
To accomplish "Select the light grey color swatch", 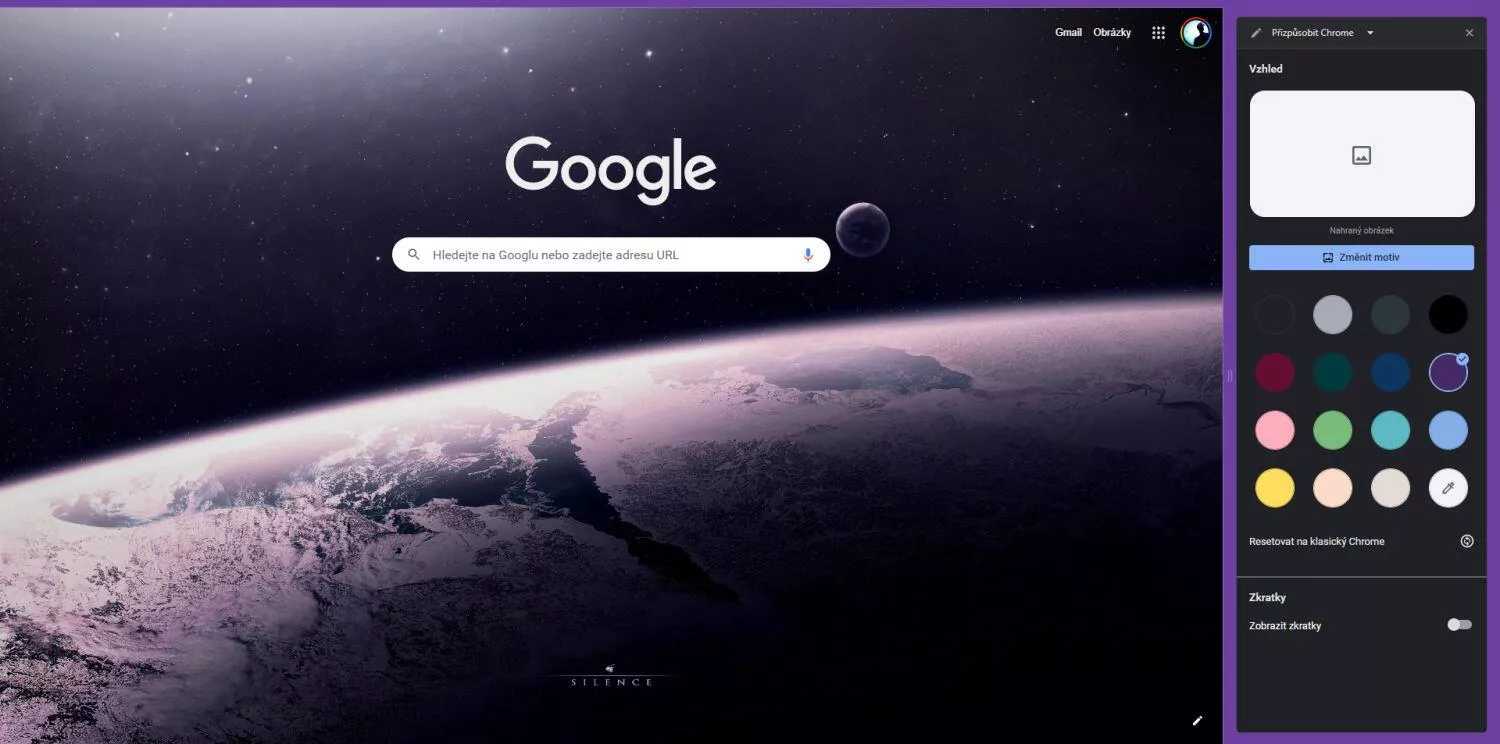I will [1332, 315].
